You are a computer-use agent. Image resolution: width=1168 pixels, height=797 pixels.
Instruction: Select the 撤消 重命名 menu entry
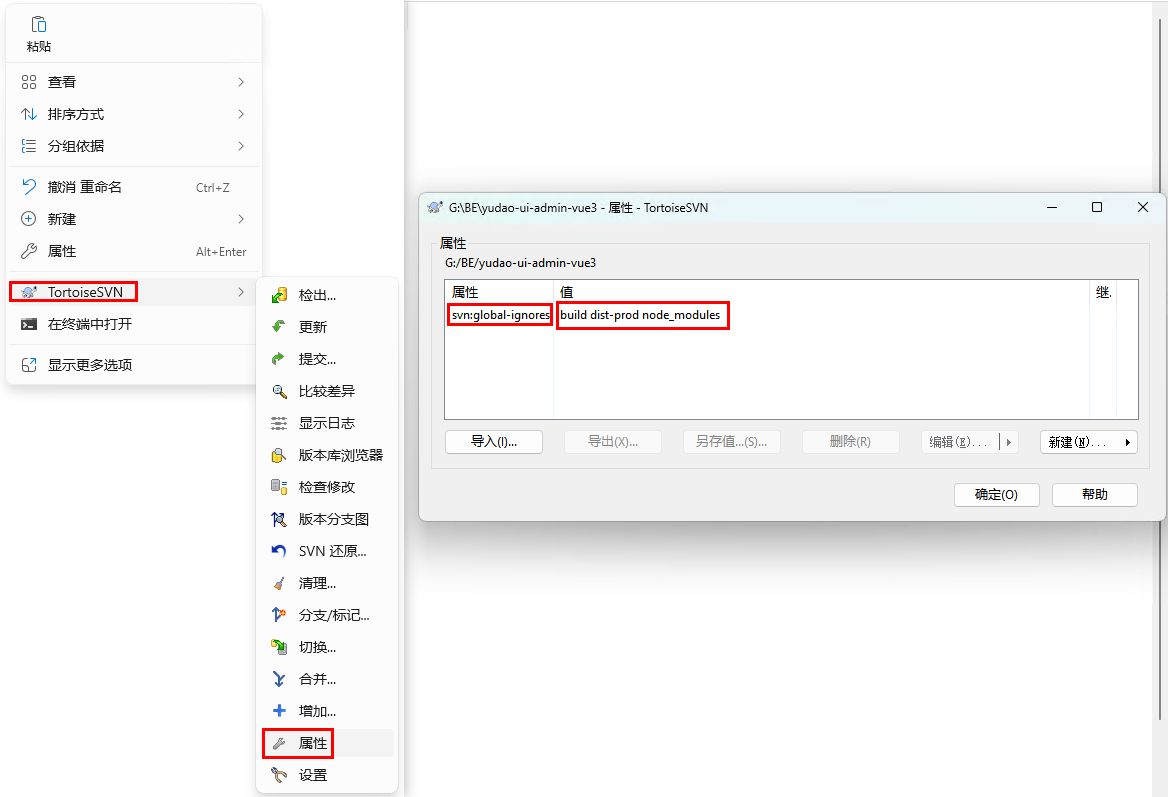(x=133, y=187)
